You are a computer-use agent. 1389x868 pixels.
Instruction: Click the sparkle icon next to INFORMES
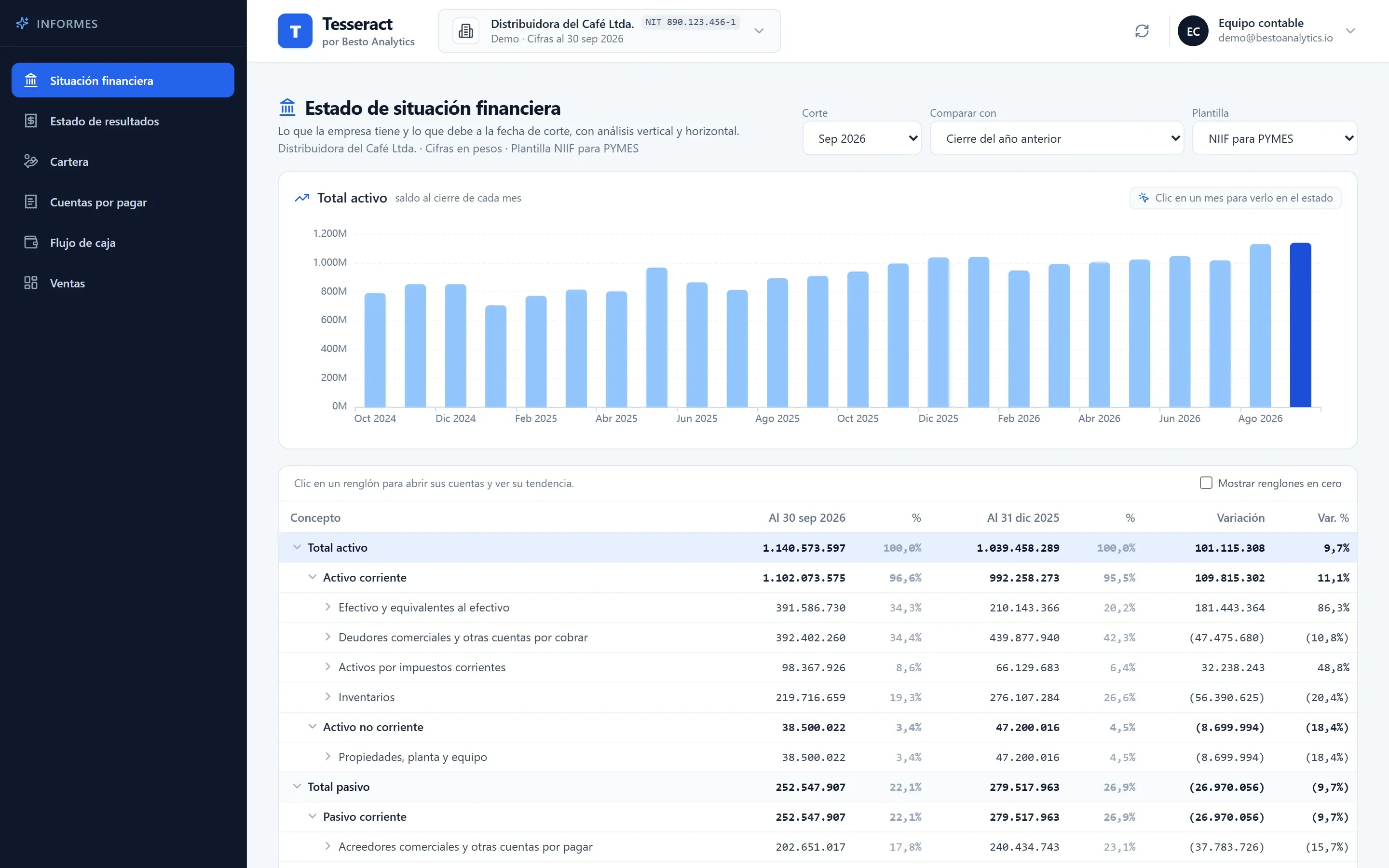(x=22, y=24)
